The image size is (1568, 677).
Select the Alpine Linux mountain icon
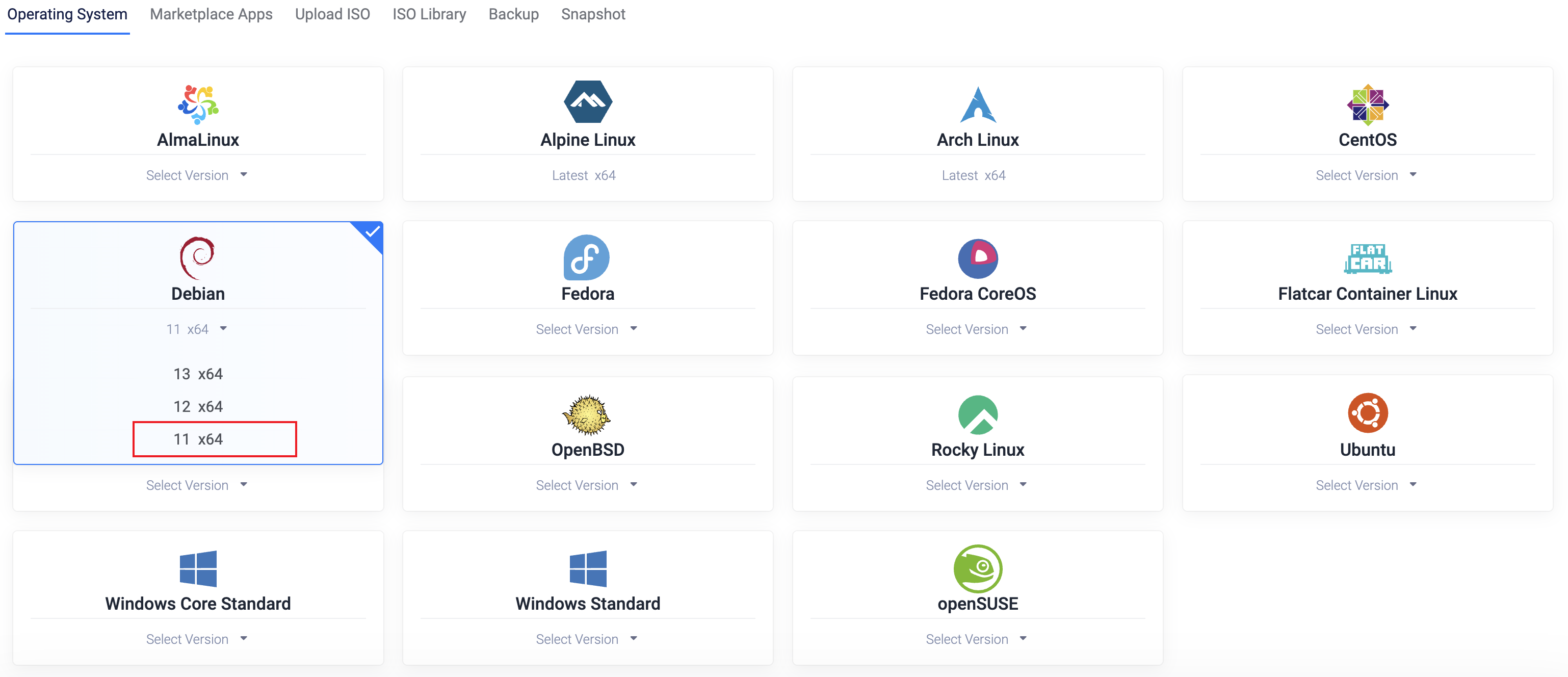587,102
